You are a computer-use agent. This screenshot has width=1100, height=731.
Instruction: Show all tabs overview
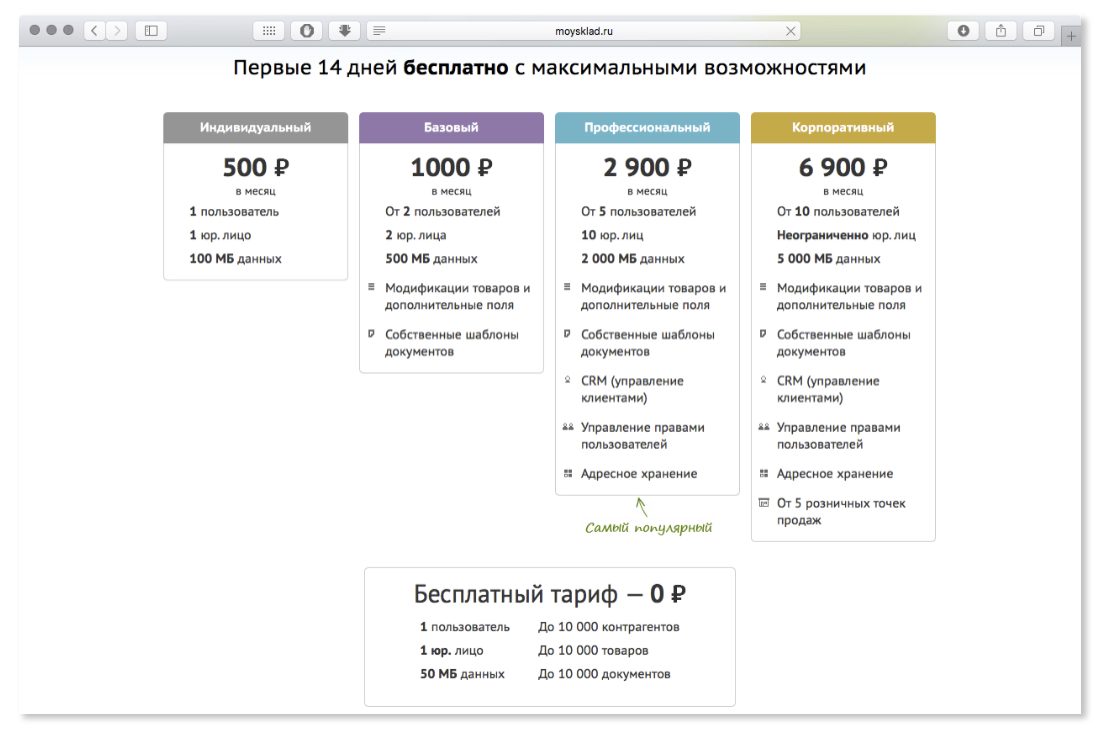pyautogui.click(x=1039, y=31)
